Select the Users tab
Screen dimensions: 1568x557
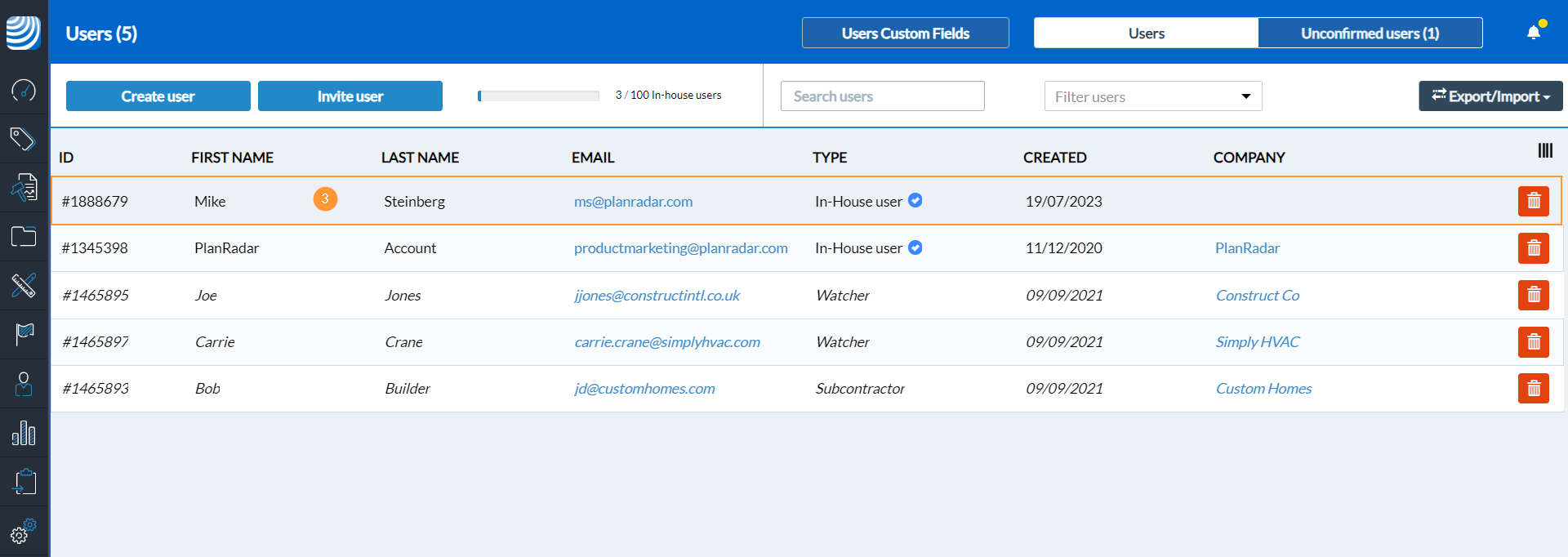click(x=1146, y=33)
